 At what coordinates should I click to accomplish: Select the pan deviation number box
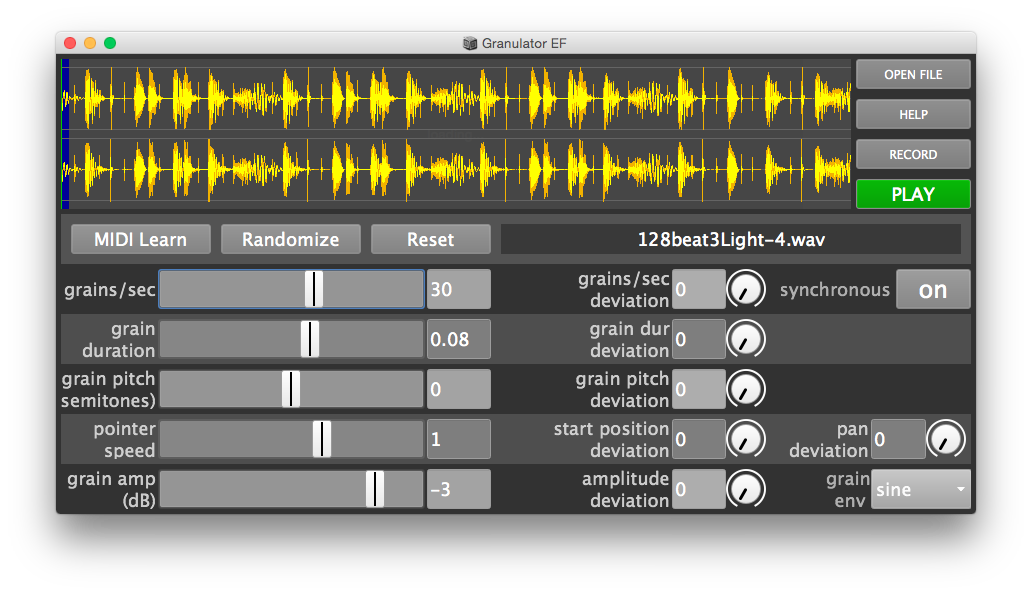(898, 439)
